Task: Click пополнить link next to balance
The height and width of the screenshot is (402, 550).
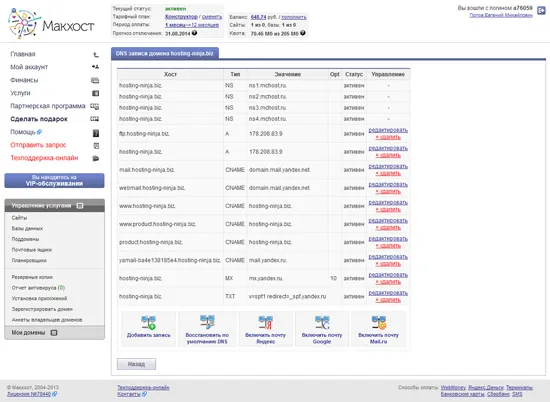Action: [294, 17]
